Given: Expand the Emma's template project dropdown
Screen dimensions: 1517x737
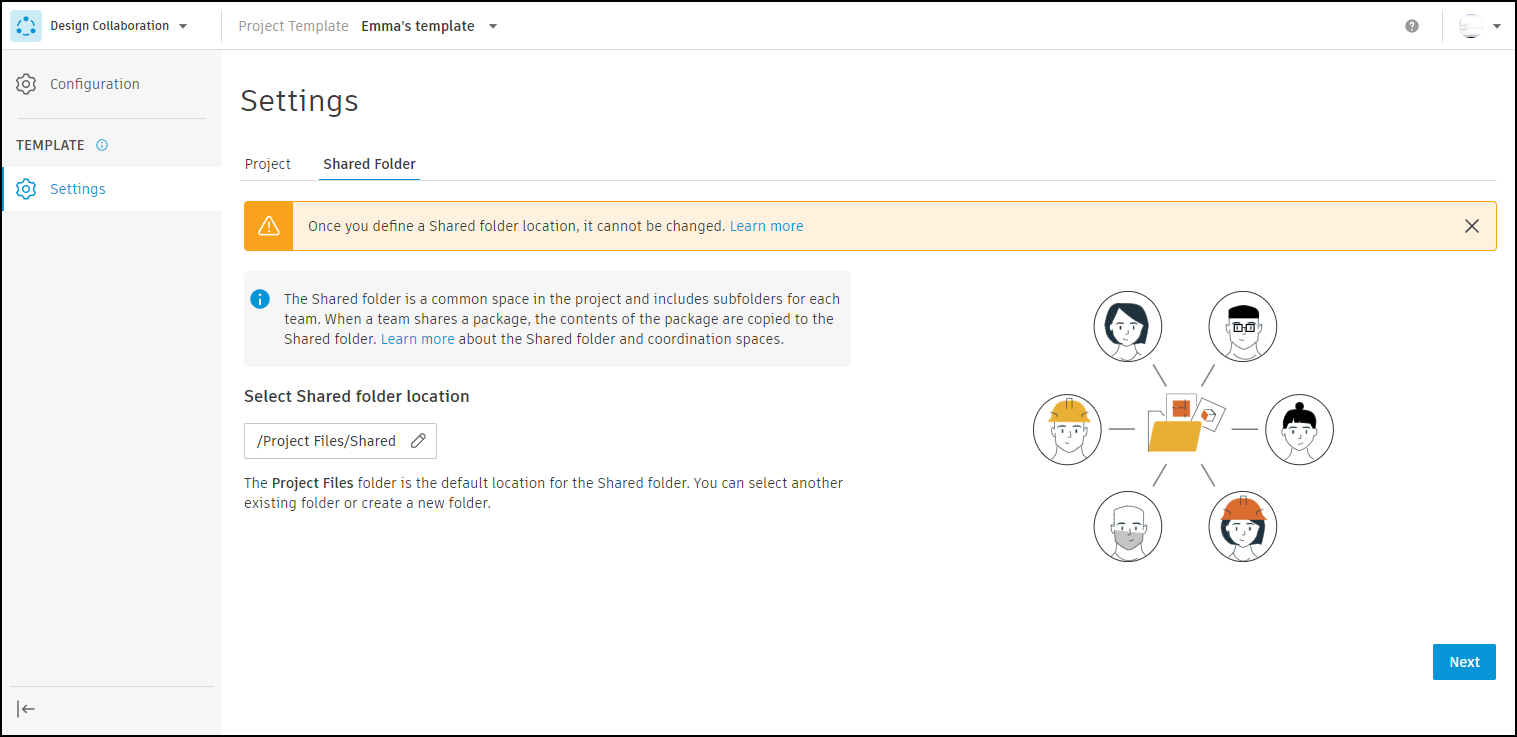Looking at the screenshot, I should [493, 26].
